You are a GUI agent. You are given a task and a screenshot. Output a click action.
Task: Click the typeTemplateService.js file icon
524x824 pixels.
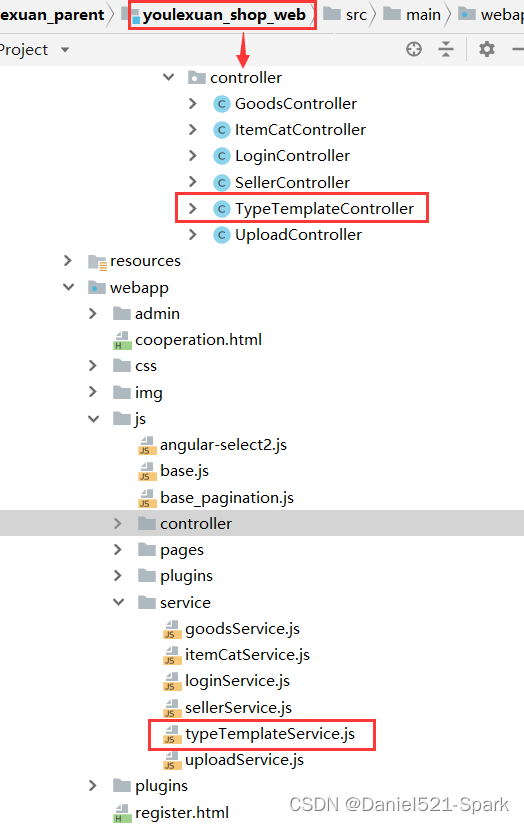point(172,734)
